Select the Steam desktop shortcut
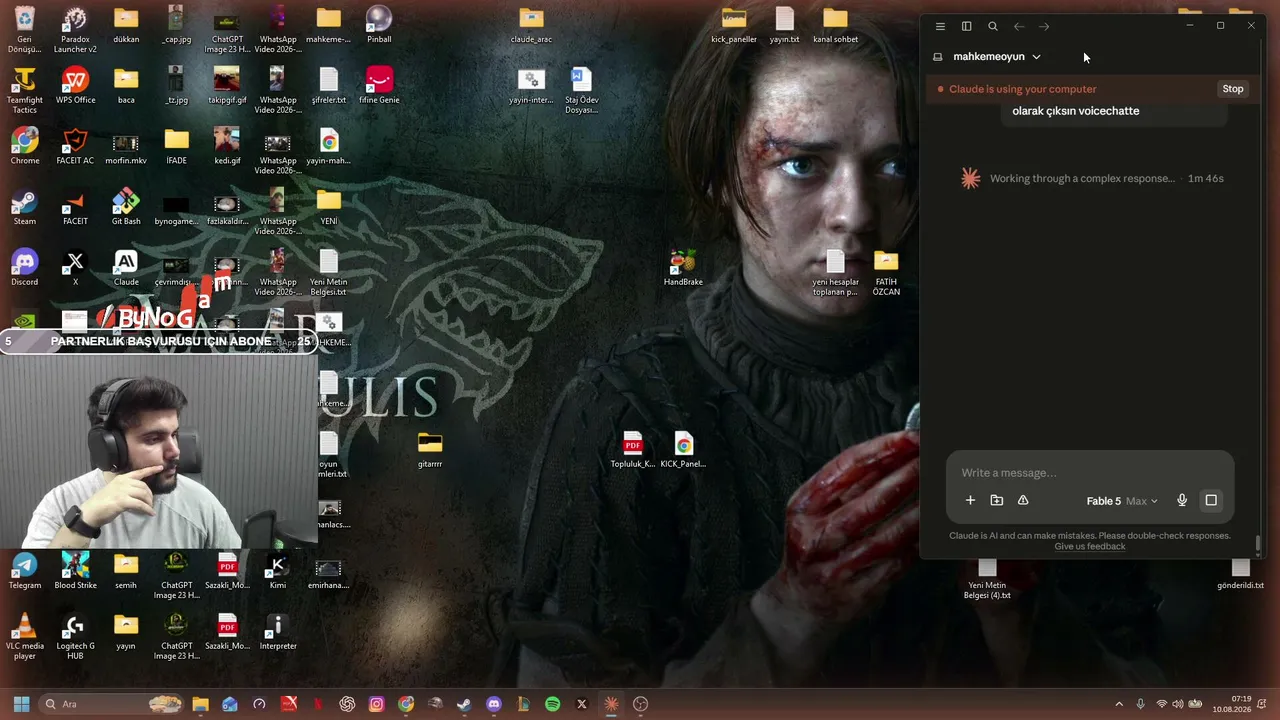The height and width of the screenshot is (720, 1280). click(x=25, y=207)
